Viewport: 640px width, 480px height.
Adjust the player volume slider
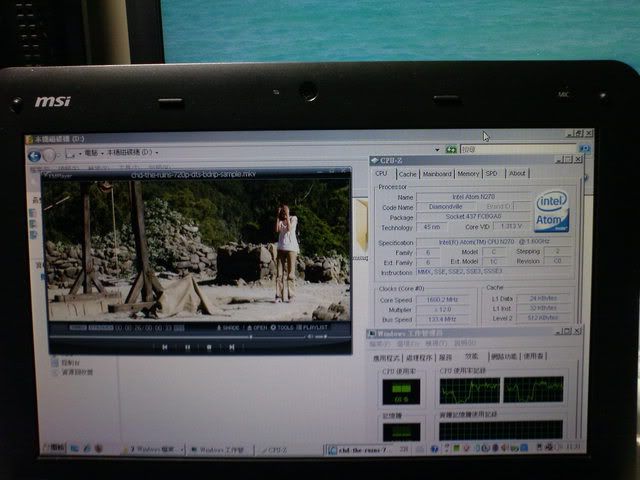click(x=318, y=337)
